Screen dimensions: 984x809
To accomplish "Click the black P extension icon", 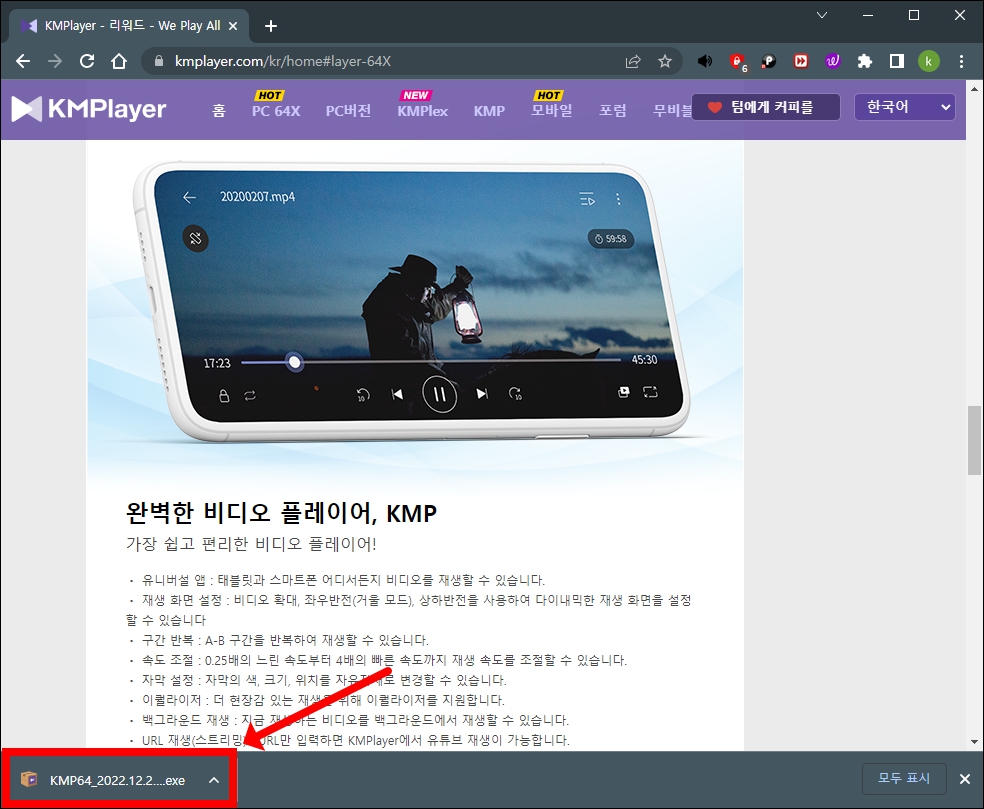I will click(x=768, y=61).
